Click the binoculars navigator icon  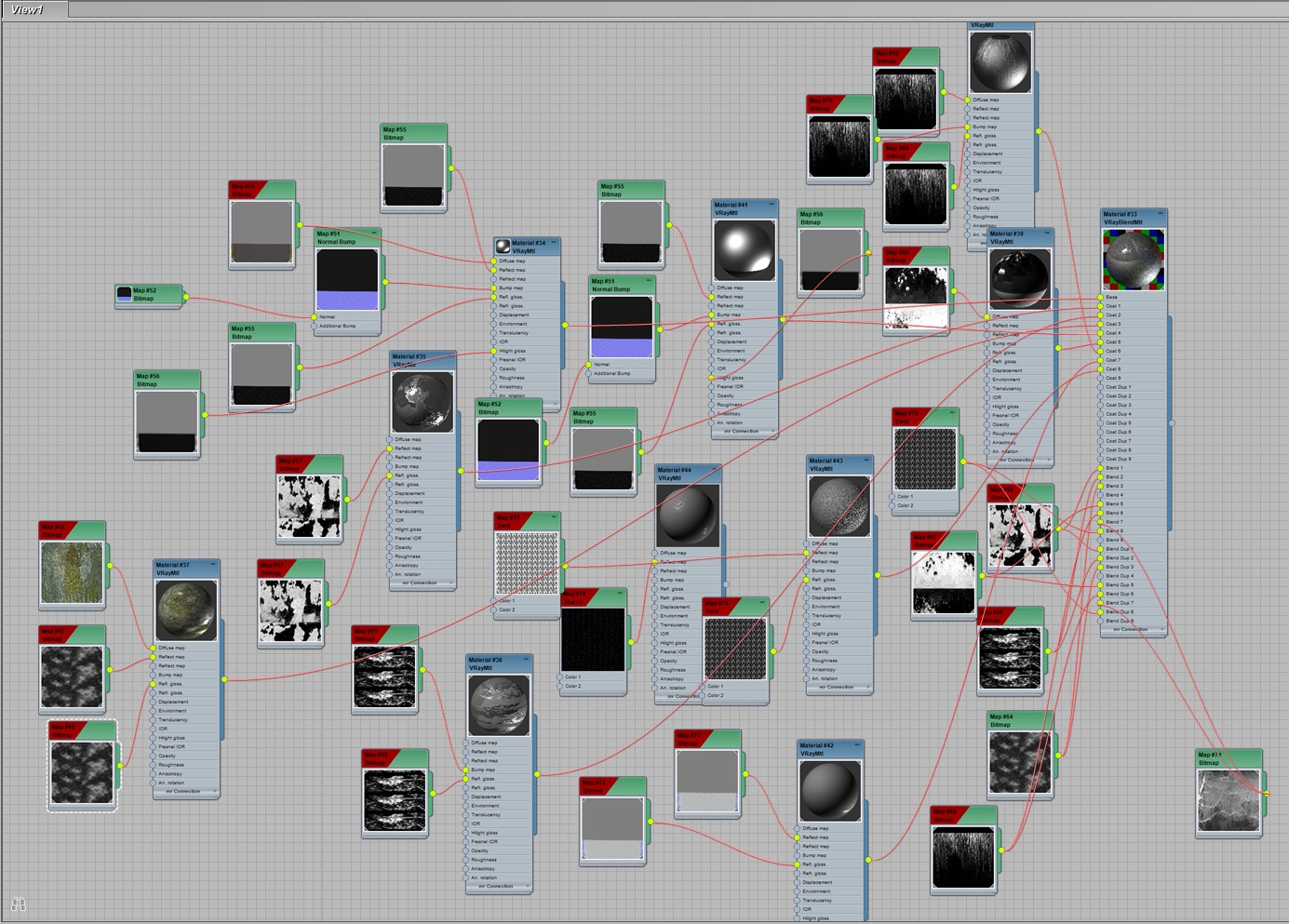tap(18, 904)
